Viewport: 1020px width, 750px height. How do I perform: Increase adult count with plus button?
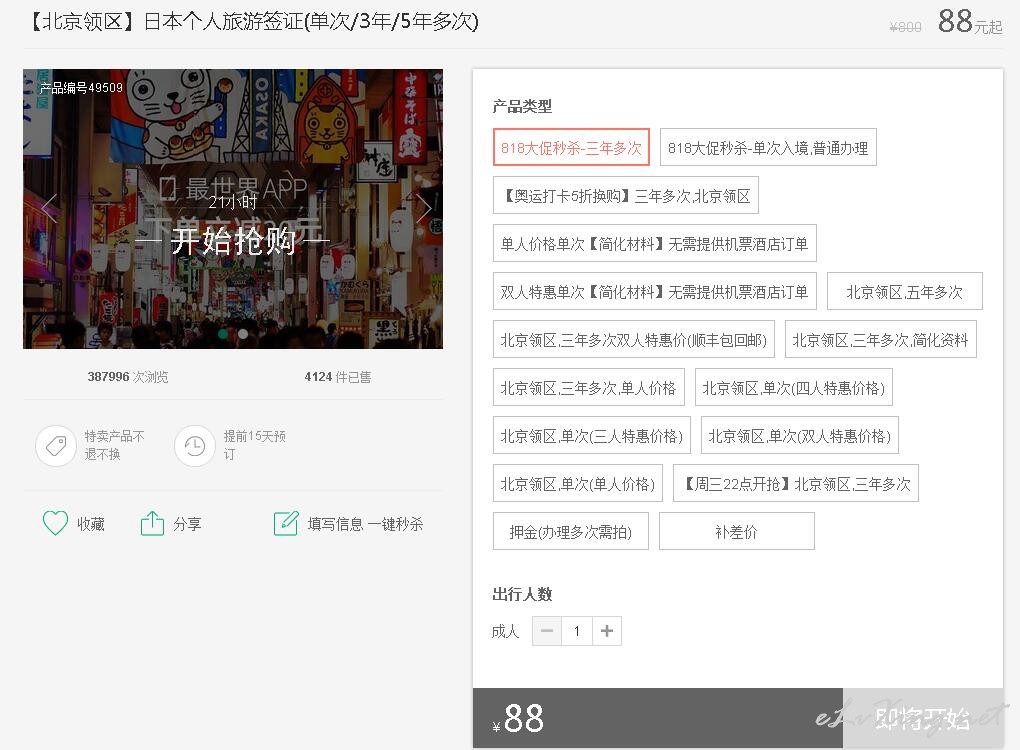tap(607, 631)
